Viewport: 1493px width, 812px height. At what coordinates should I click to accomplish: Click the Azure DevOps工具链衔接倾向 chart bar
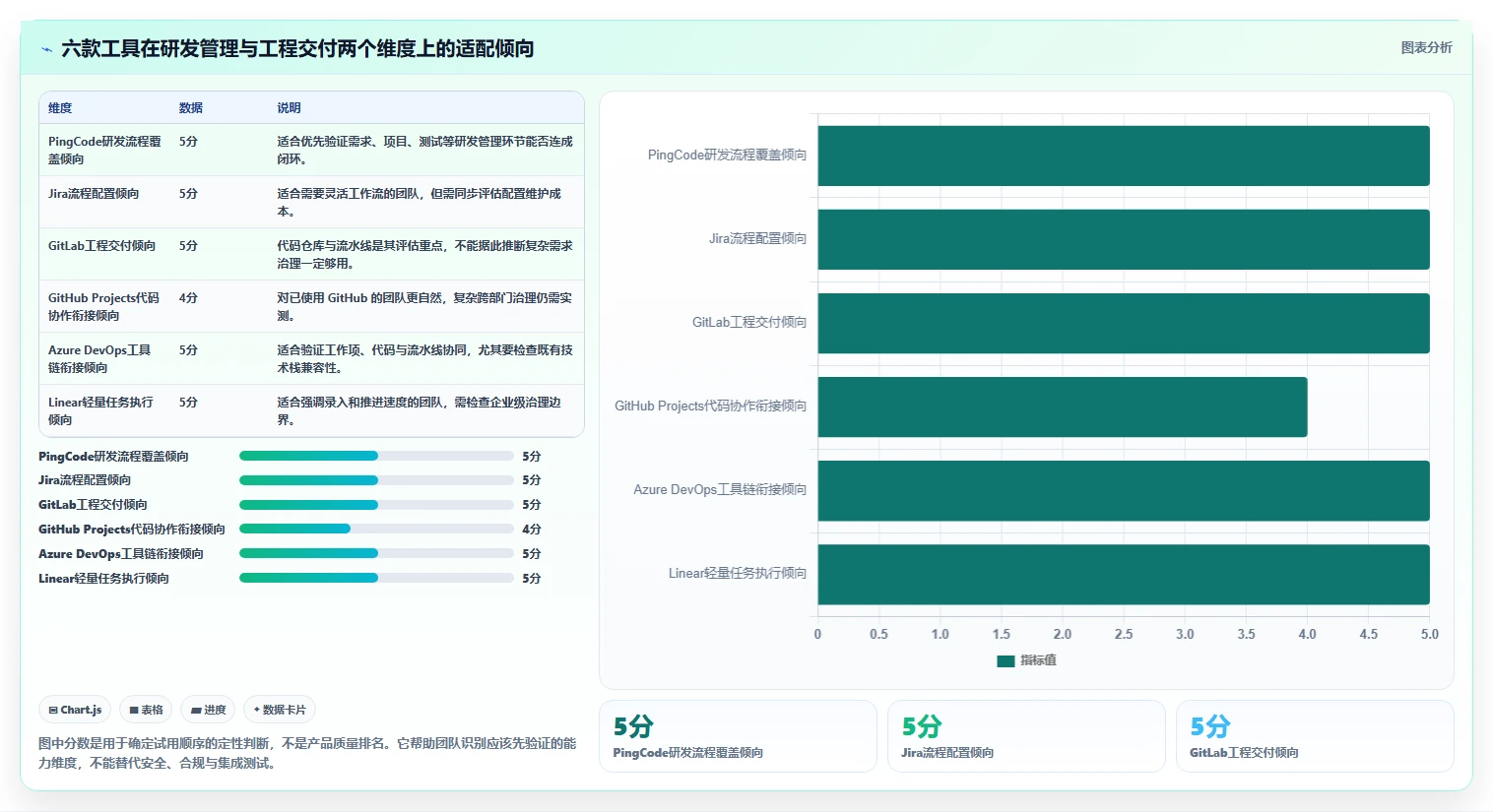point(1124,490)
